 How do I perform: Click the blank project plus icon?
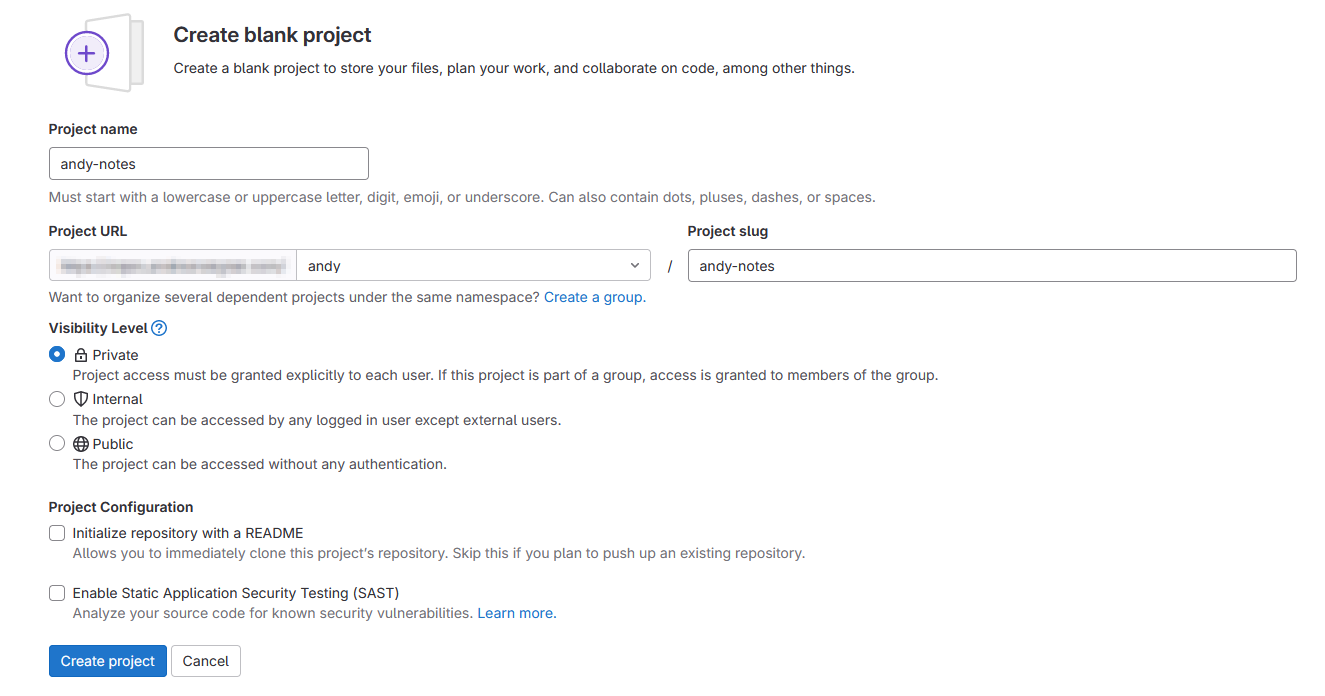[87, 53]
